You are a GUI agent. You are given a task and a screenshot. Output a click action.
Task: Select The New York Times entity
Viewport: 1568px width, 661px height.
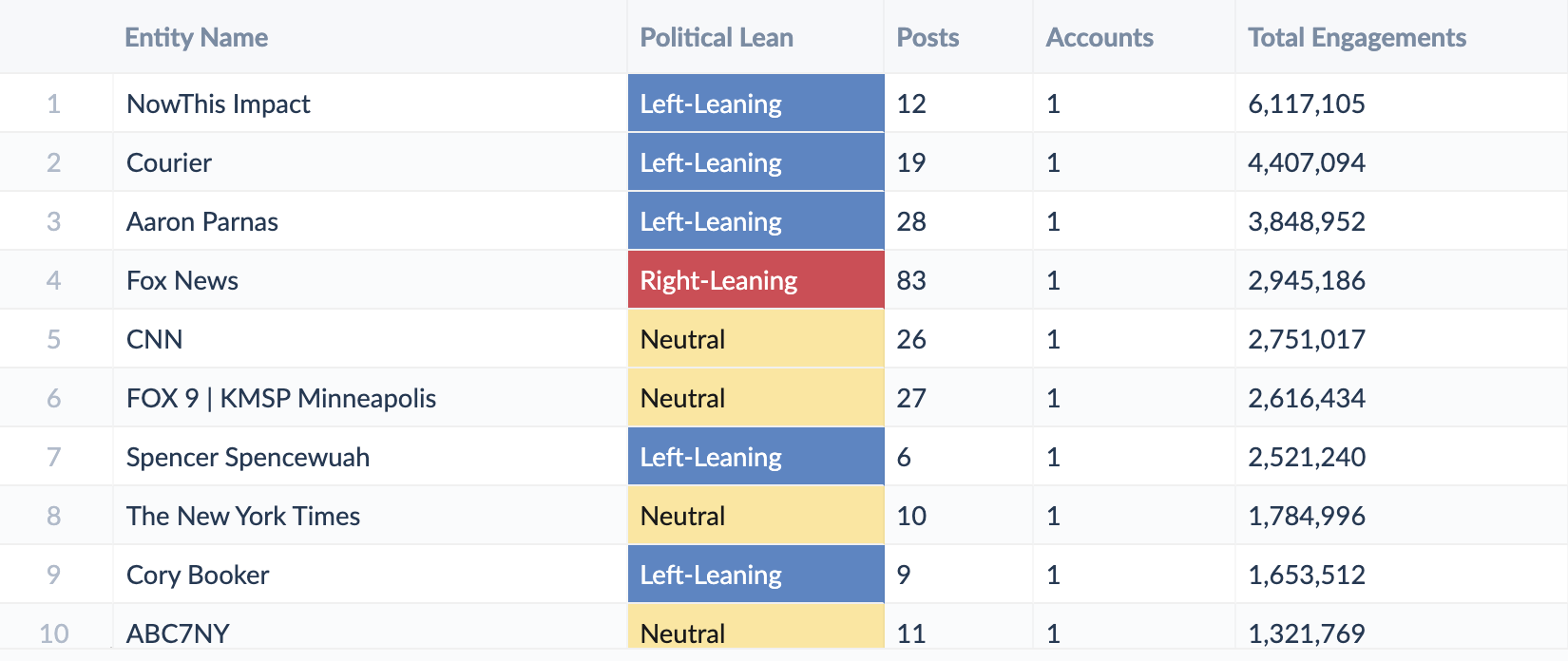(x=243, y=517)
